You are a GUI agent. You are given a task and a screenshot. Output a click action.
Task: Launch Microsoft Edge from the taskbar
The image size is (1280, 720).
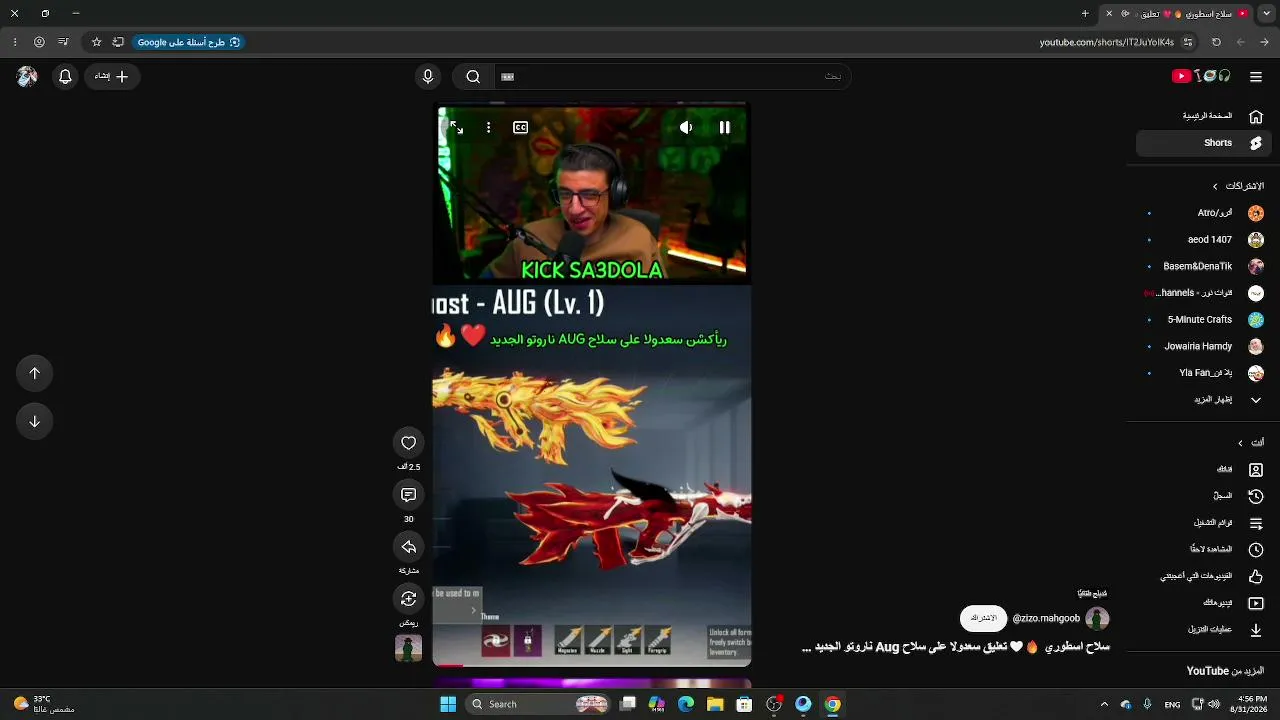[x=686, y=704]
